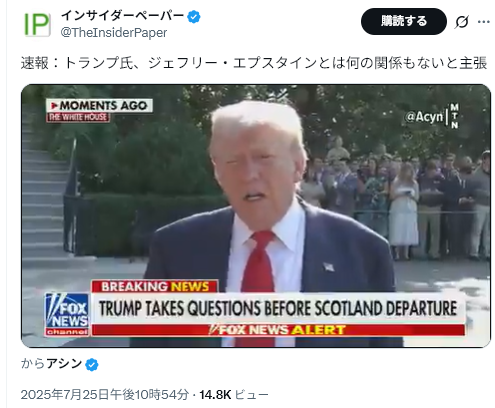This screenshot has width=495, height=408.
Task: Click the IP profile avatar
Action: pos(37,24)
